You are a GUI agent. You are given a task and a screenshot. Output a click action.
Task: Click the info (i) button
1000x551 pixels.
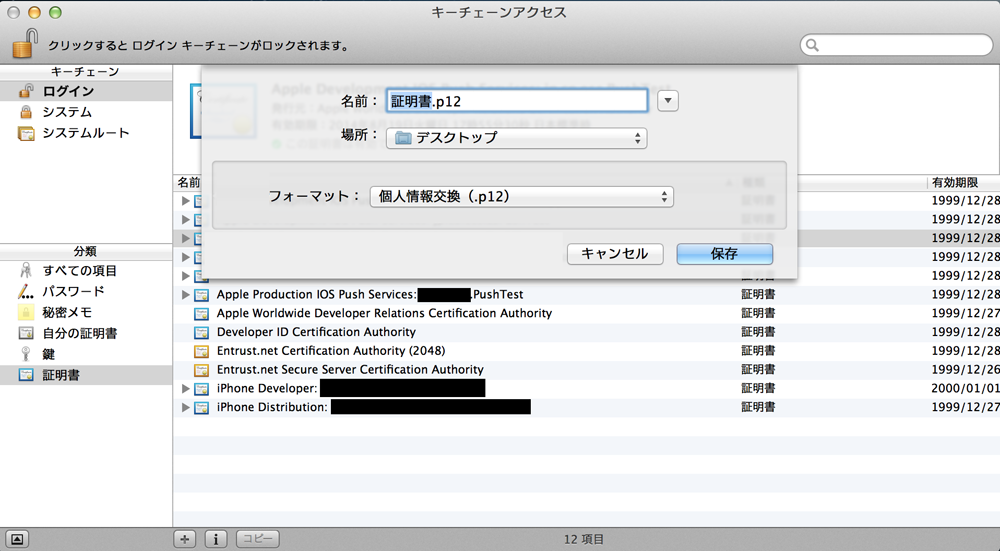point(216,539)
